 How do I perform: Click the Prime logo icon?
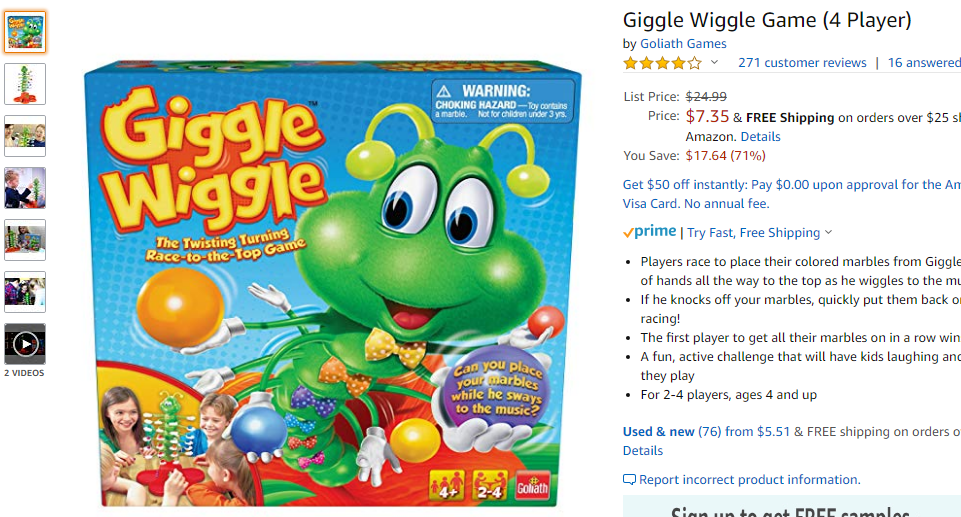(650, 232)
